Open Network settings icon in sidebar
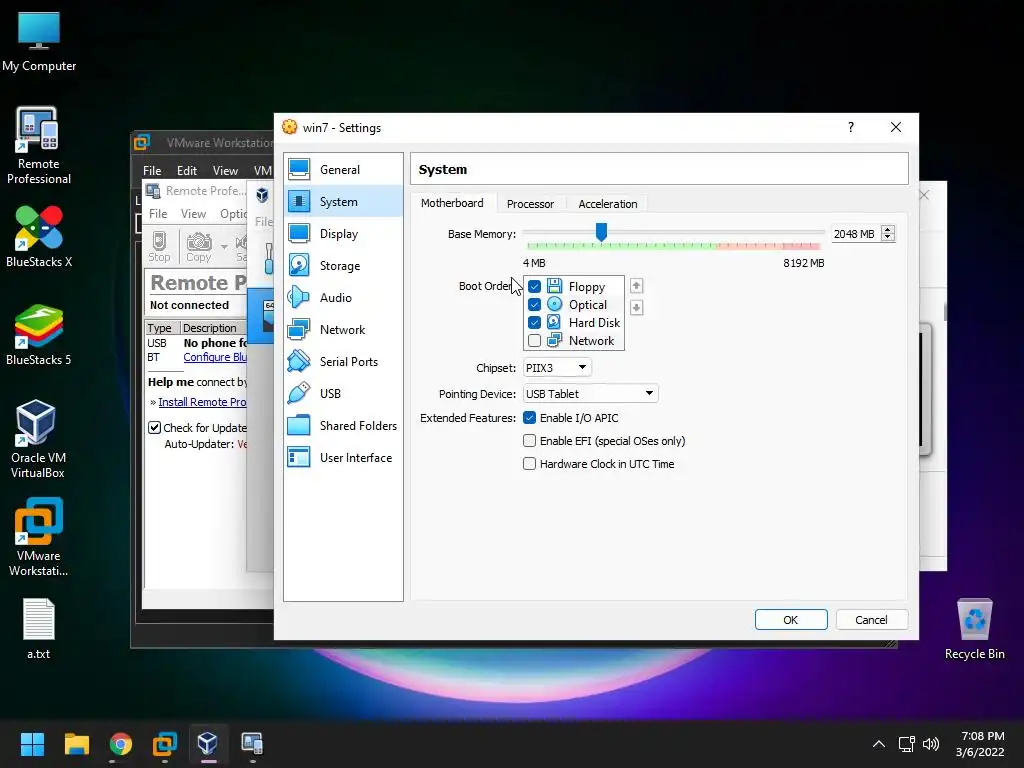The width and height of the screenshot is (1024, 768). tap(299, 329)
